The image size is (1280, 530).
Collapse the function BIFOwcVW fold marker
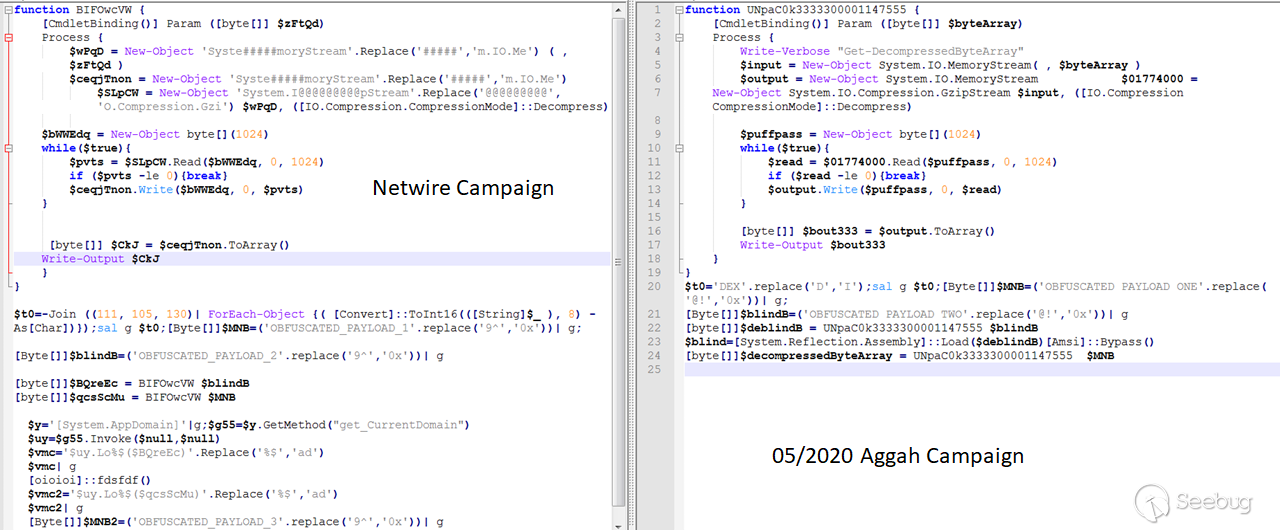coord(8,9)
